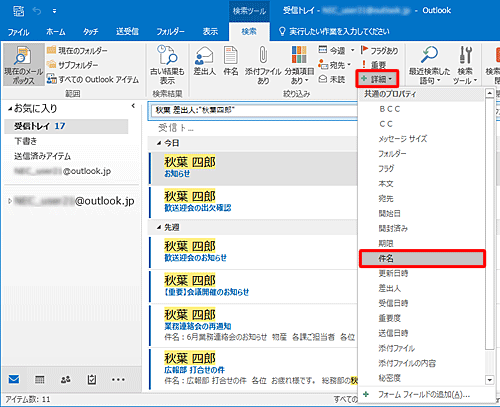Filter by sender with 差出人 ribbon icon

(x=205, y=61)
